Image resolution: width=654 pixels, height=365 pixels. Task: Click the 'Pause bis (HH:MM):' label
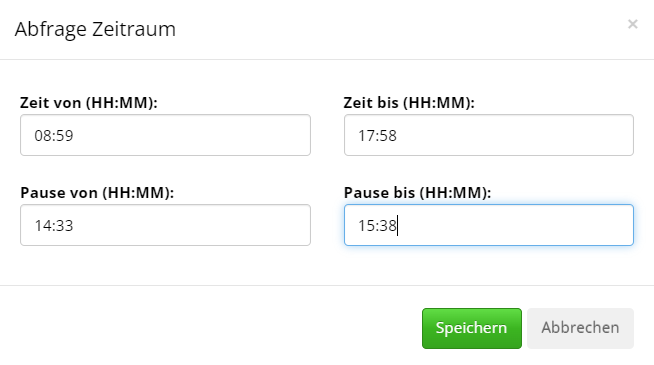pos(418,193)
